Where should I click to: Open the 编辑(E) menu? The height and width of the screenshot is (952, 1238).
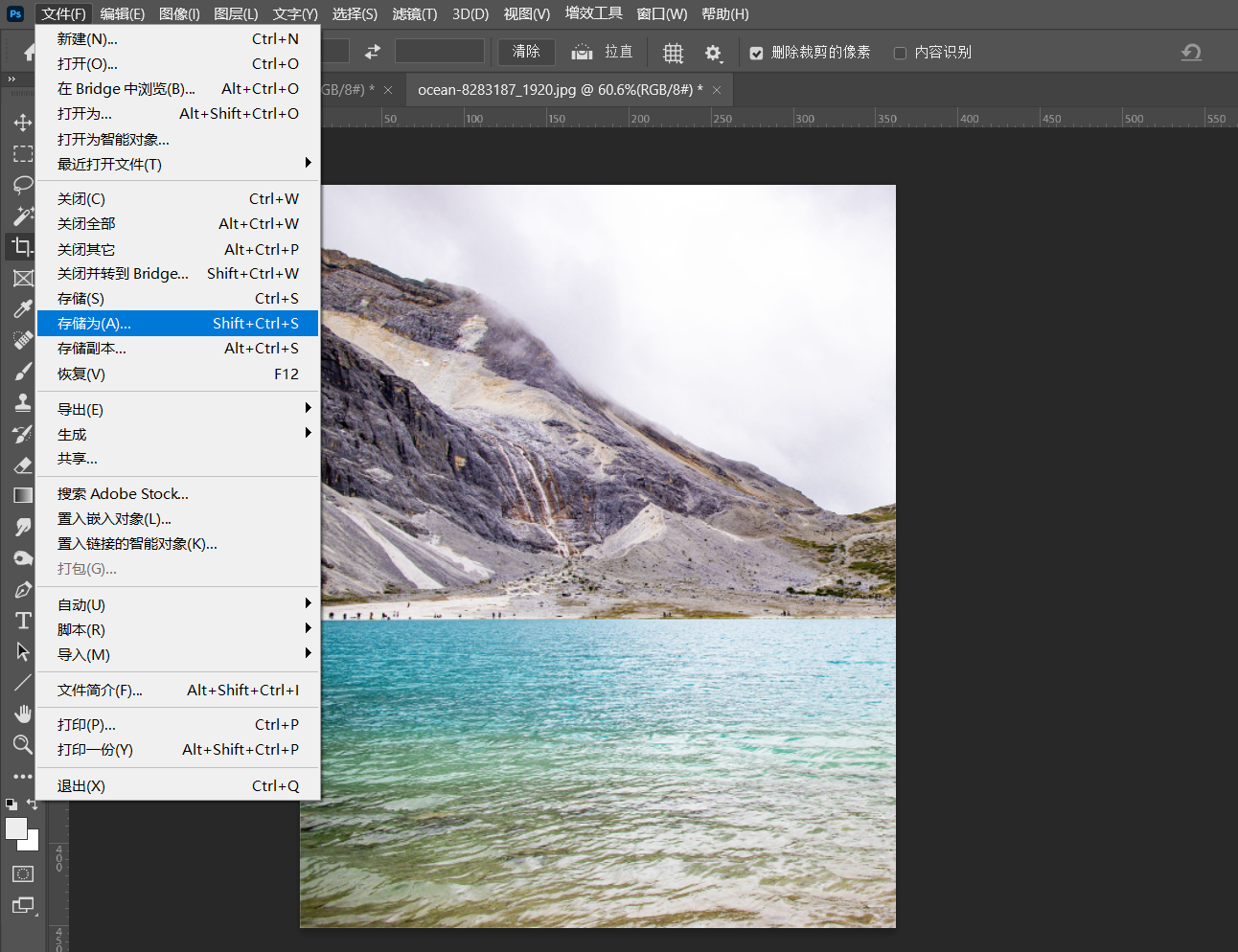tap(123, 13)
